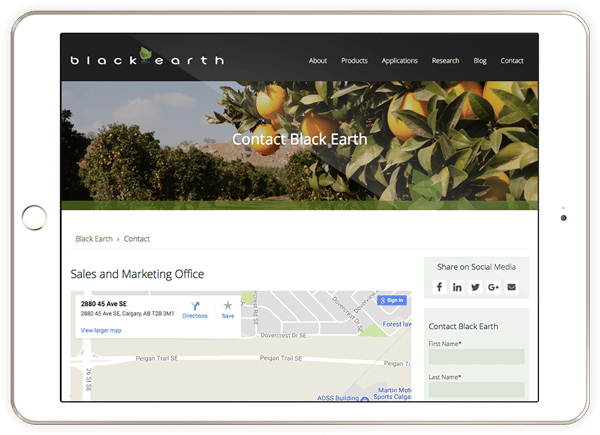Get Directions on the map card
600x435 pixels.
pos(195,310)
